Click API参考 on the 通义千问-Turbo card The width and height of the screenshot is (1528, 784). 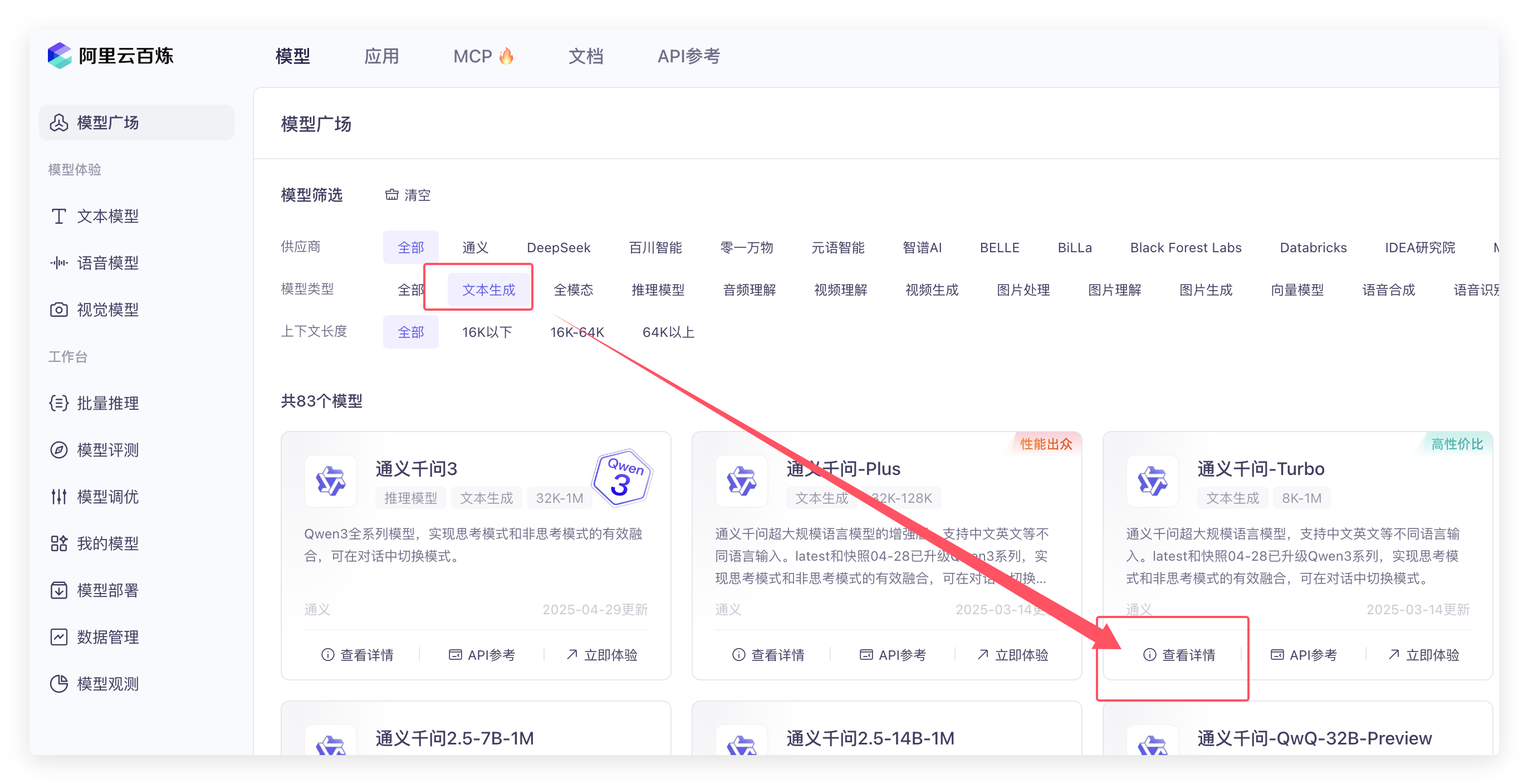pos(1304,655)
